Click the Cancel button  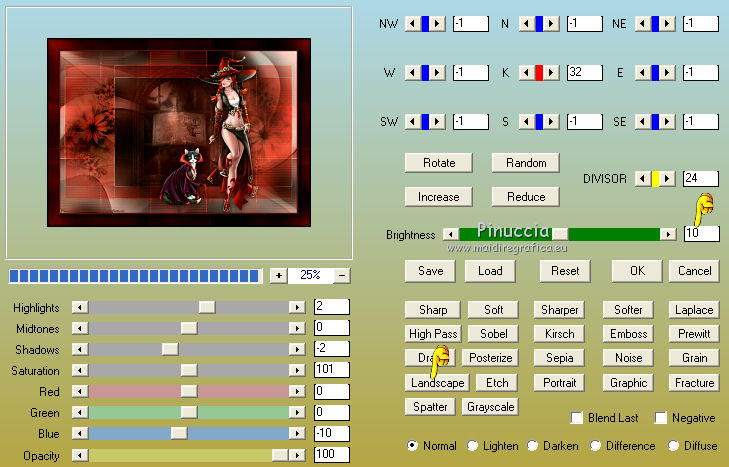tap(694, 271)
